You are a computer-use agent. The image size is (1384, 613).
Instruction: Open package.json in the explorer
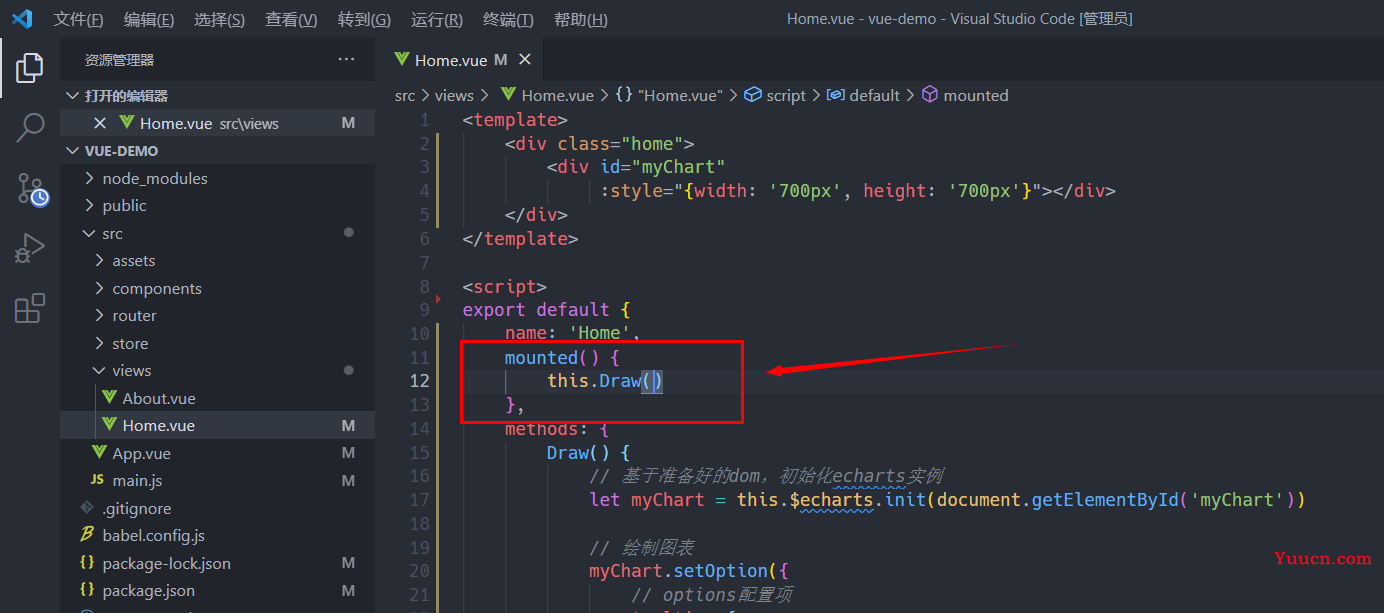click(x=148, y=590)
